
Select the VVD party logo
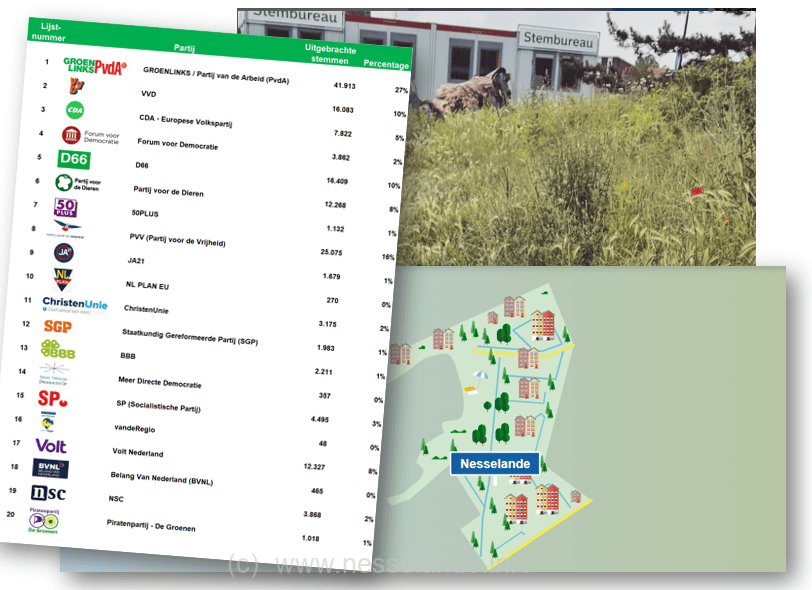coord(77,85)
